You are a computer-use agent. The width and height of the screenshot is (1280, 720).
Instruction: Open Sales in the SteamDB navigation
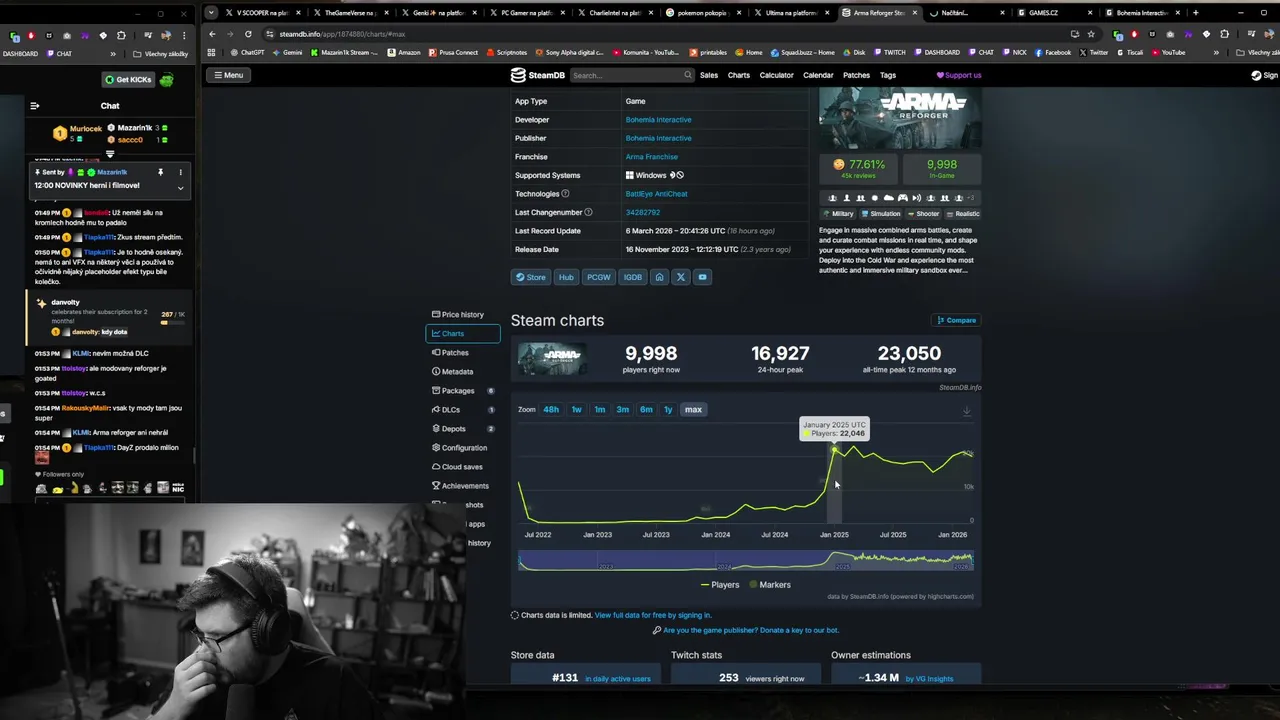point(709,75)
